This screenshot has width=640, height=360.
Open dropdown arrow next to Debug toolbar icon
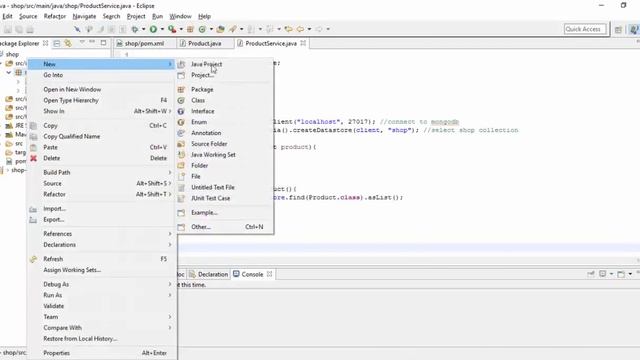tap(143, 29)
